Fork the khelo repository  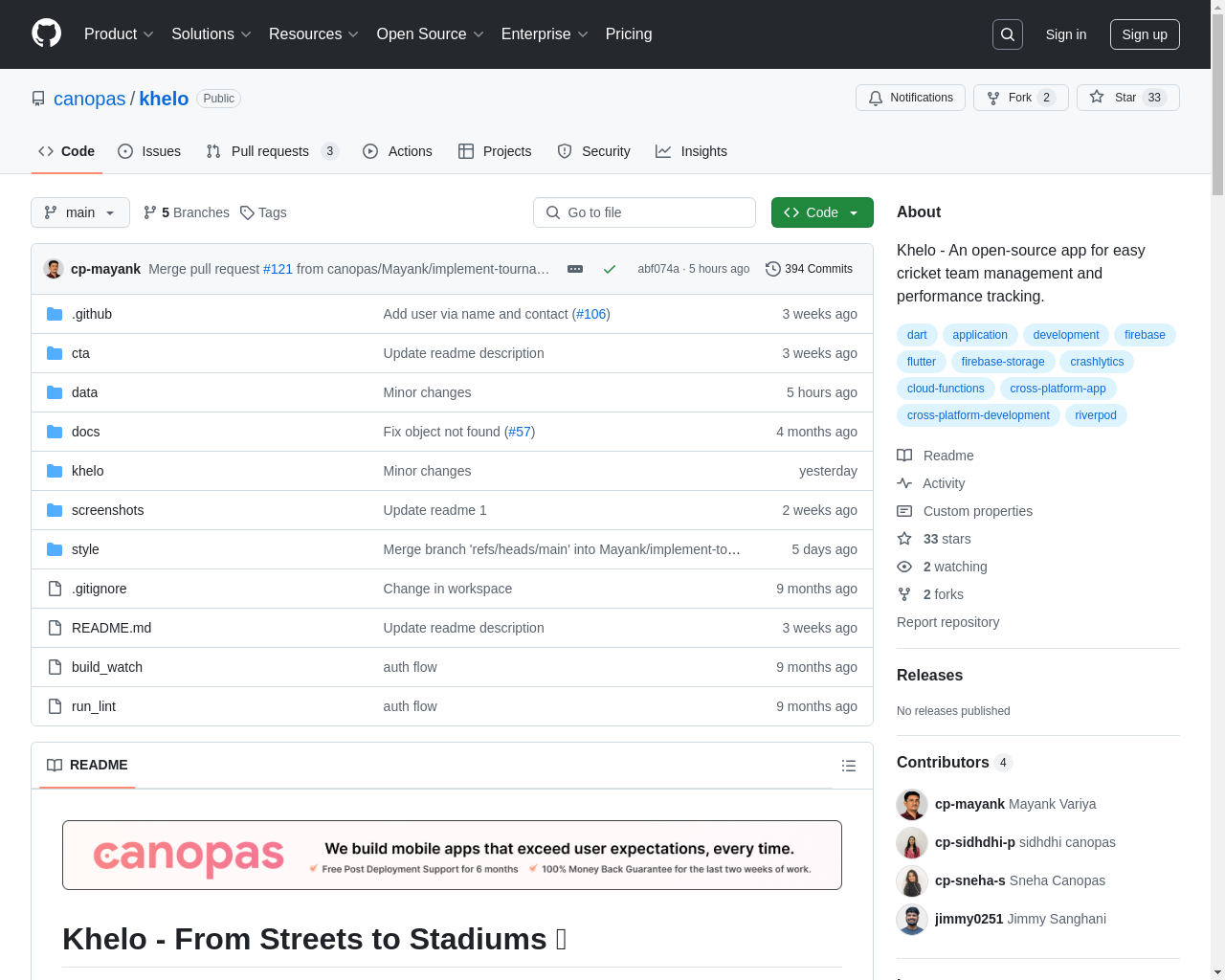click(x=1020, y=98)
